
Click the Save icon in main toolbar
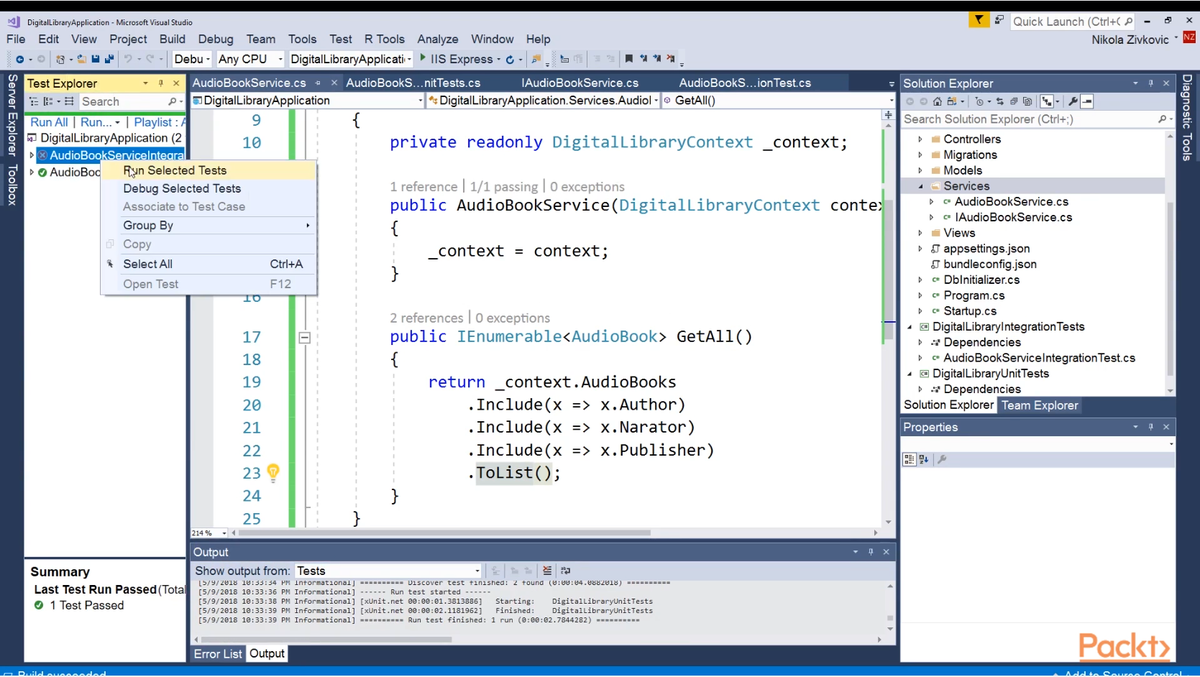tap(95, 59)
